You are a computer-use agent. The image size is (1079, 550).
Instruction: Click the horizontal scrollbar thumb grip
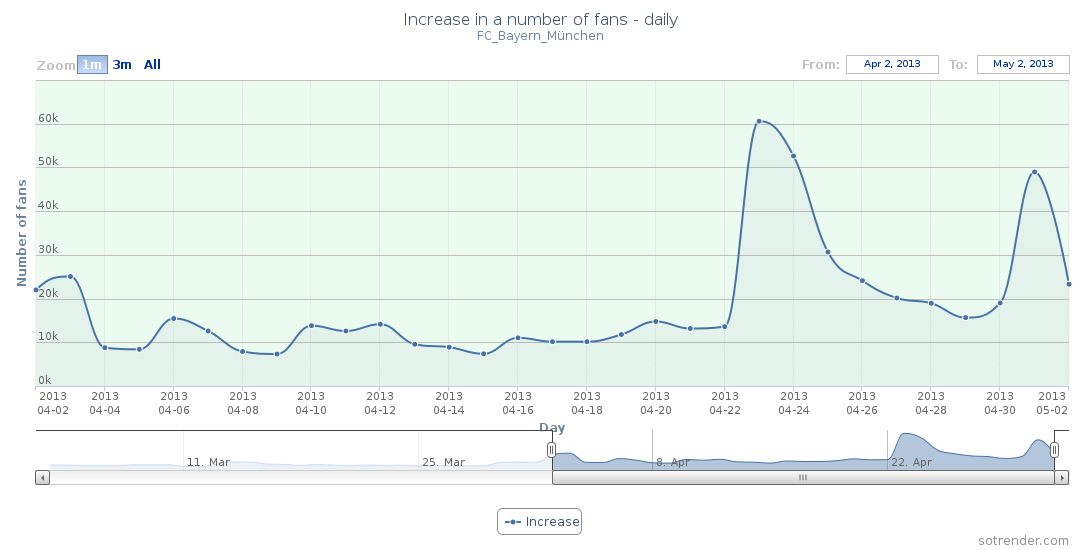[x=802, y=478]
